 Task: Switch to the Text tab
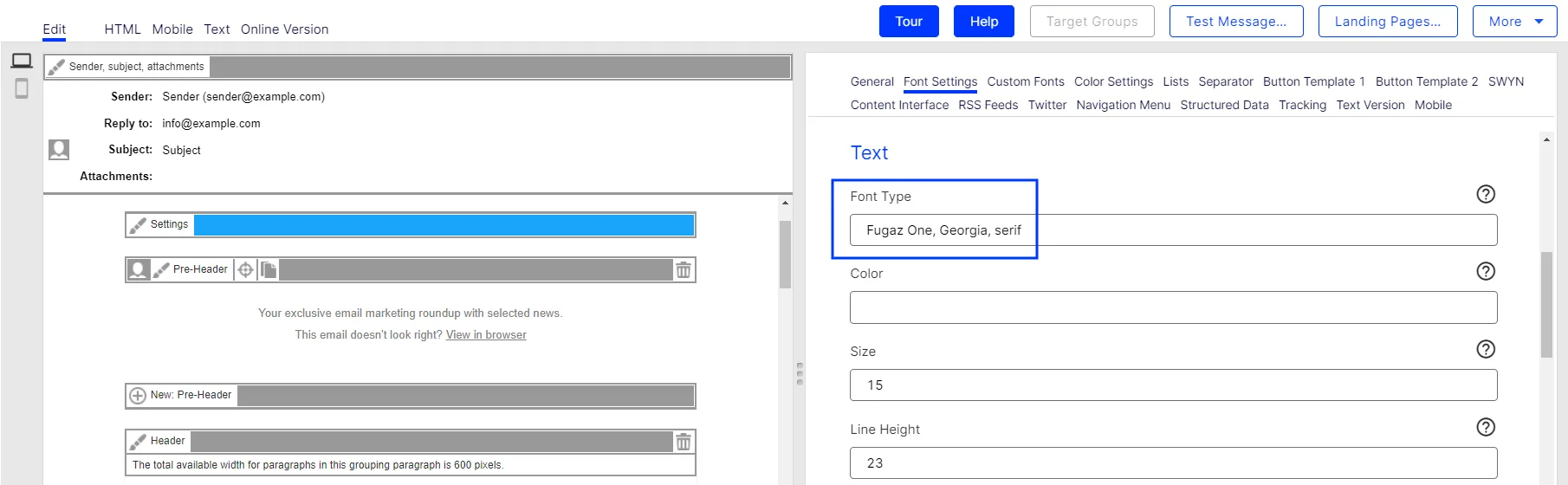[x=217, y=29]
